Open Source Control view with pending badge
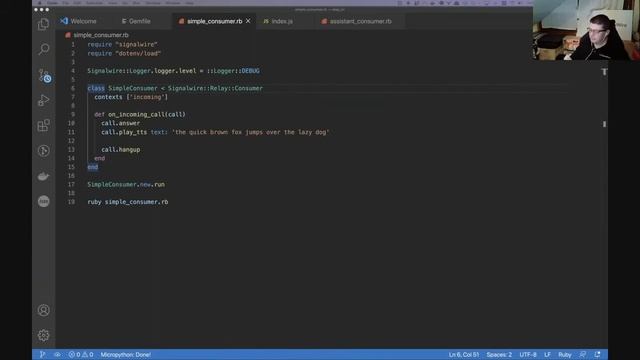 click(x=44, y=76)
